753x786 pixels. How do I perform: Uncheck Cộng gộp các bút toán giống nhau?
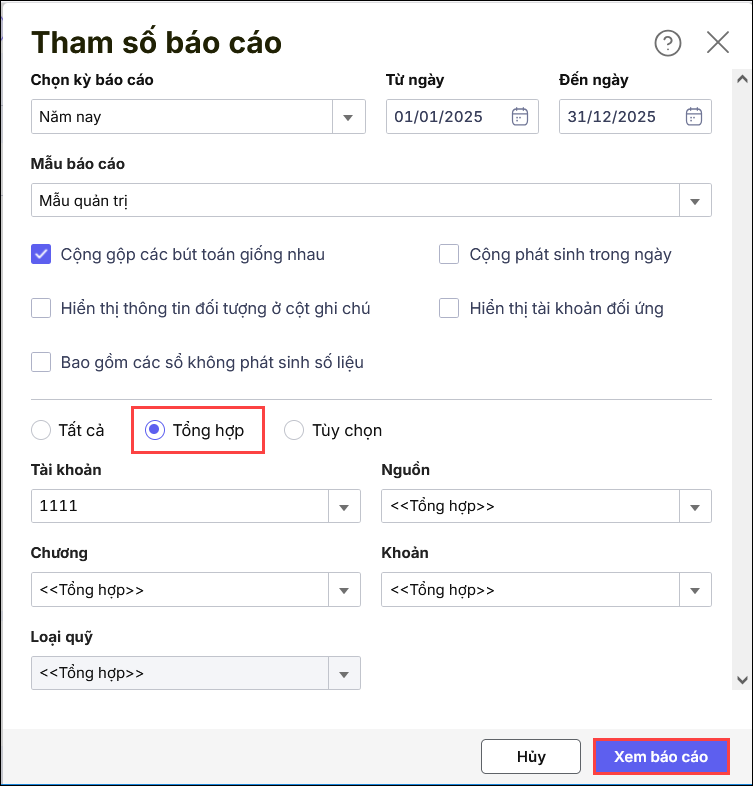41,254
